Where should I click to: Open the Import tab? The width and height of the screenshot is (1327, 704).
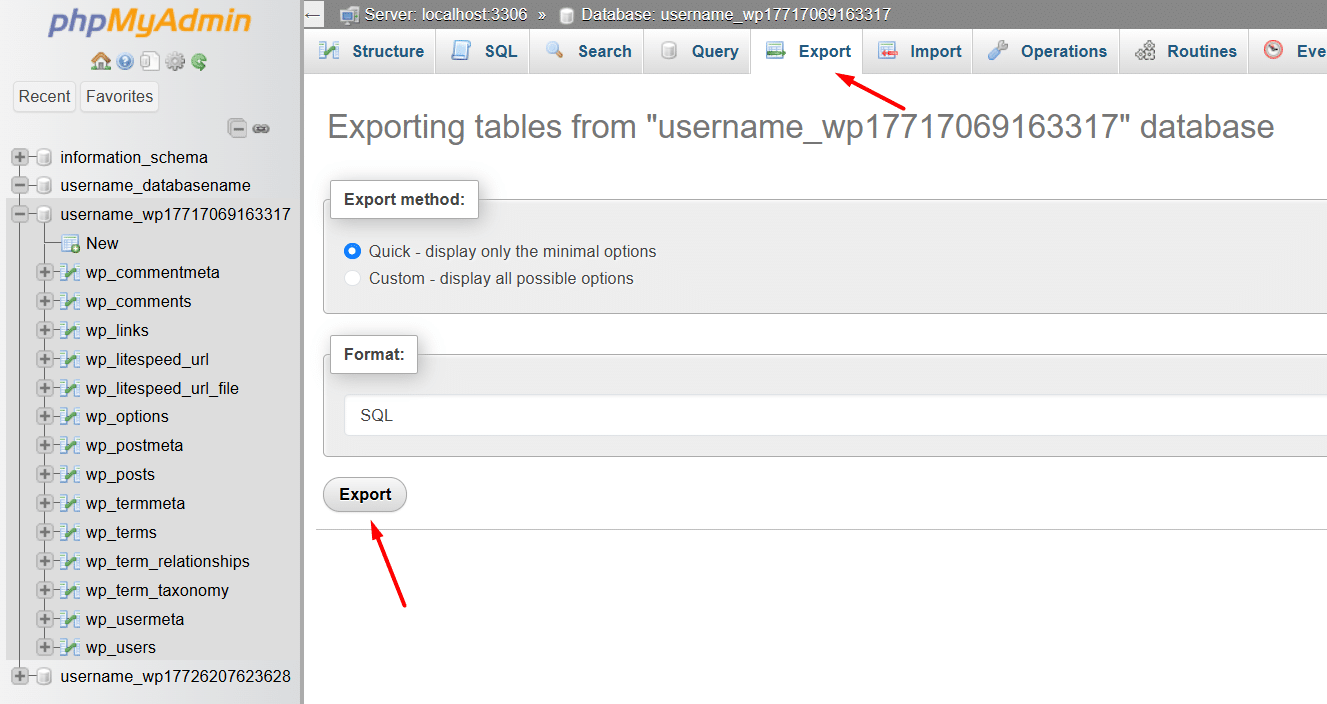(x=918, y=51)
